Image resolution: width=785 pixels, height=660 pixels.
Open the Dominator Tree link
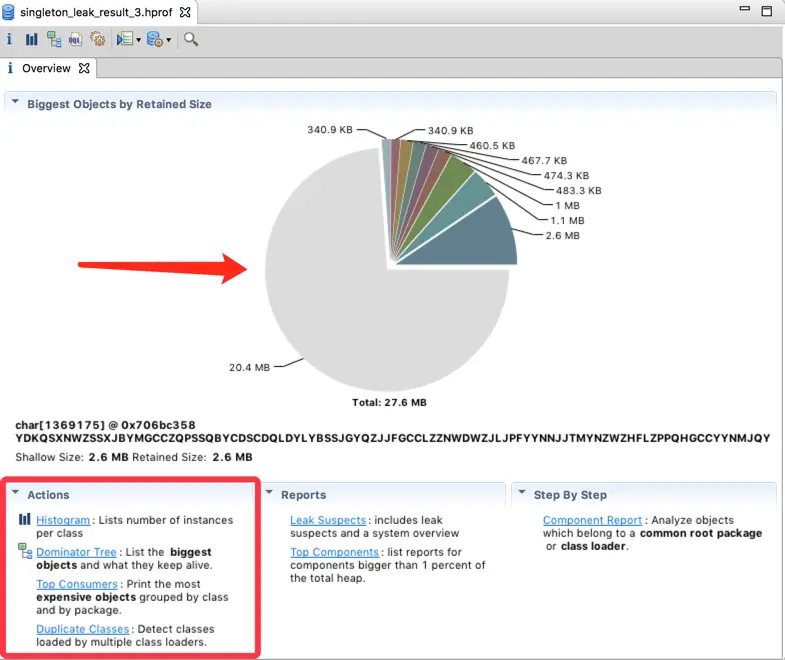point(76,552)
